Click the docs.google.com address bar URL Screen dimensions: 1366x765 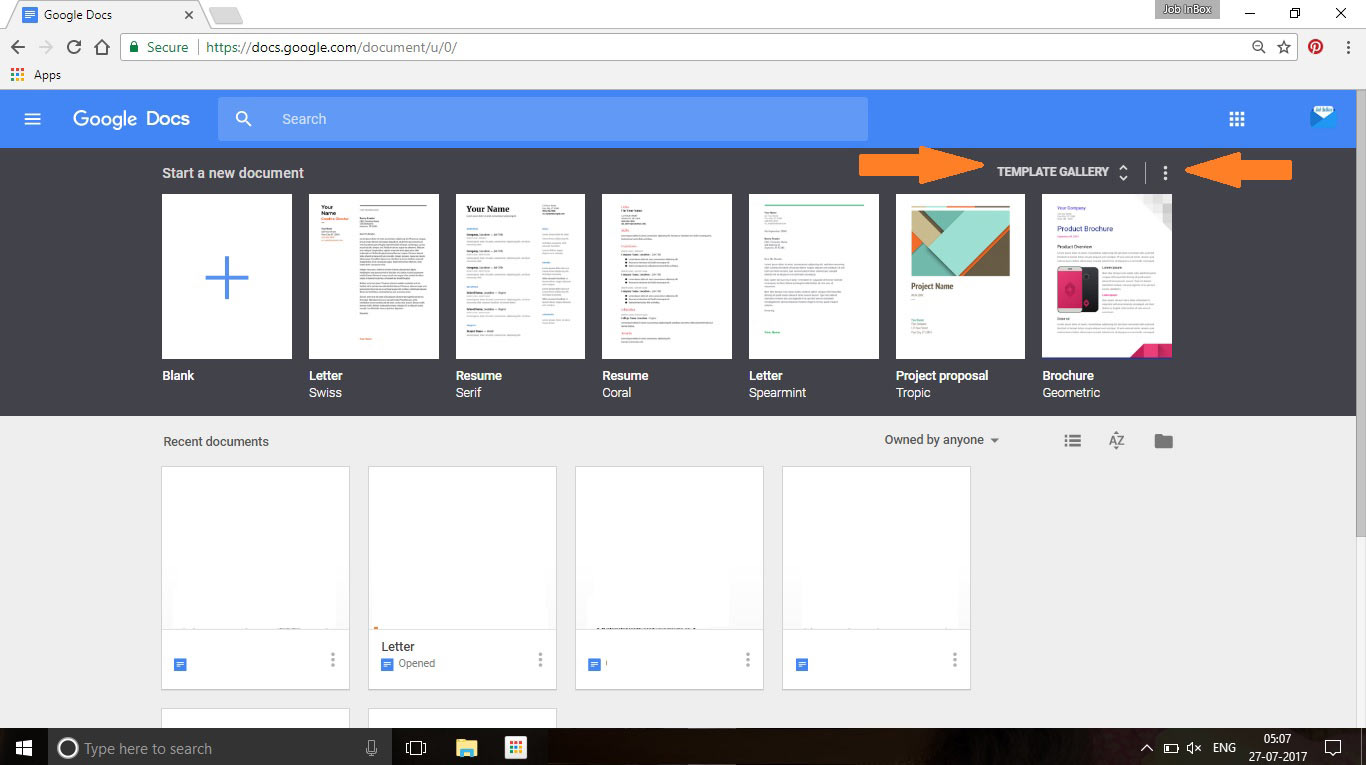[x=331, y=47]
